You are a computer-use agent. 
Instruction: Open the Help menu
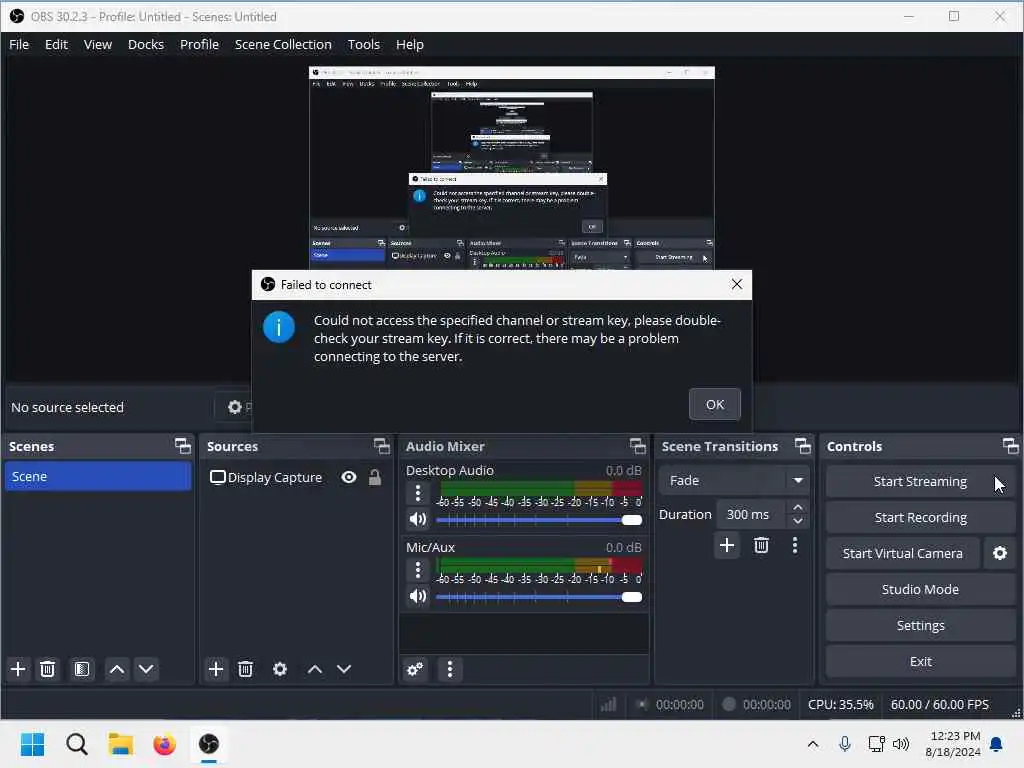409,44
